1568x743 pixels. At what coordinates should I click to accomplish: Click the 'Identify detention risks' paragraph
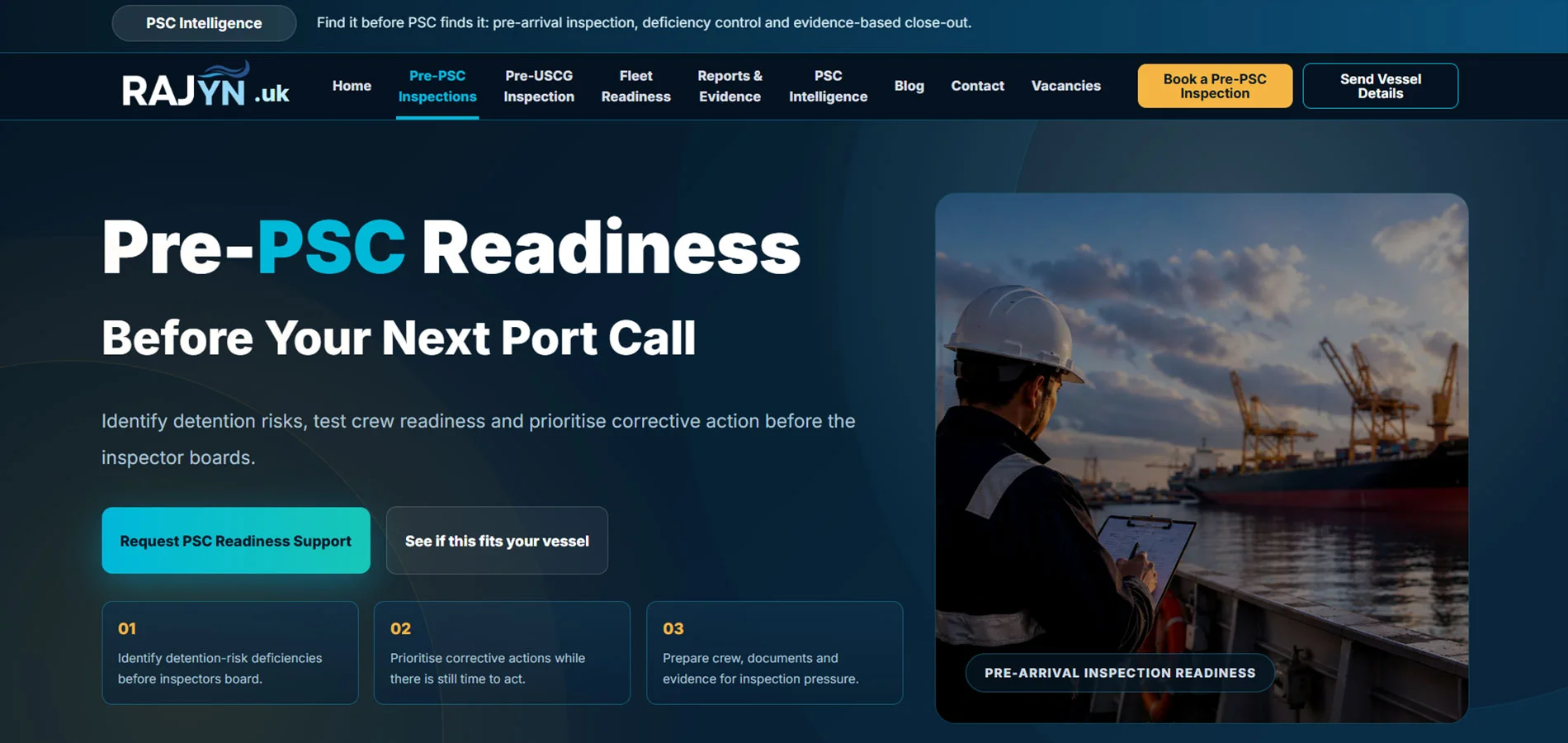pos(479,439)
